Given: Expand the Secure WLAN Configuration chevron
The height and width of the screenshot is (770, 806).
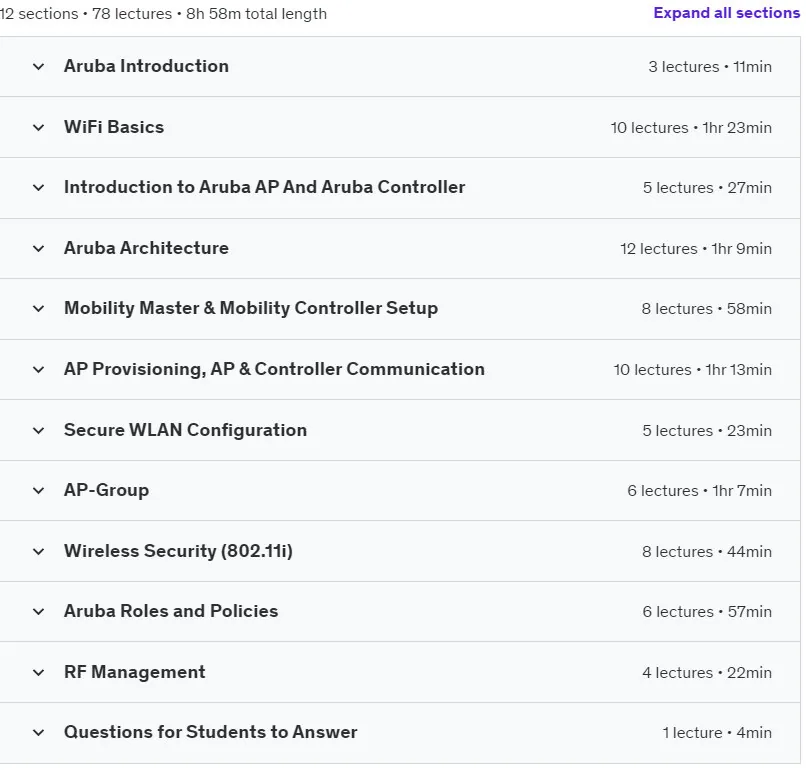Looking at the screenshot, I should 39,431.
